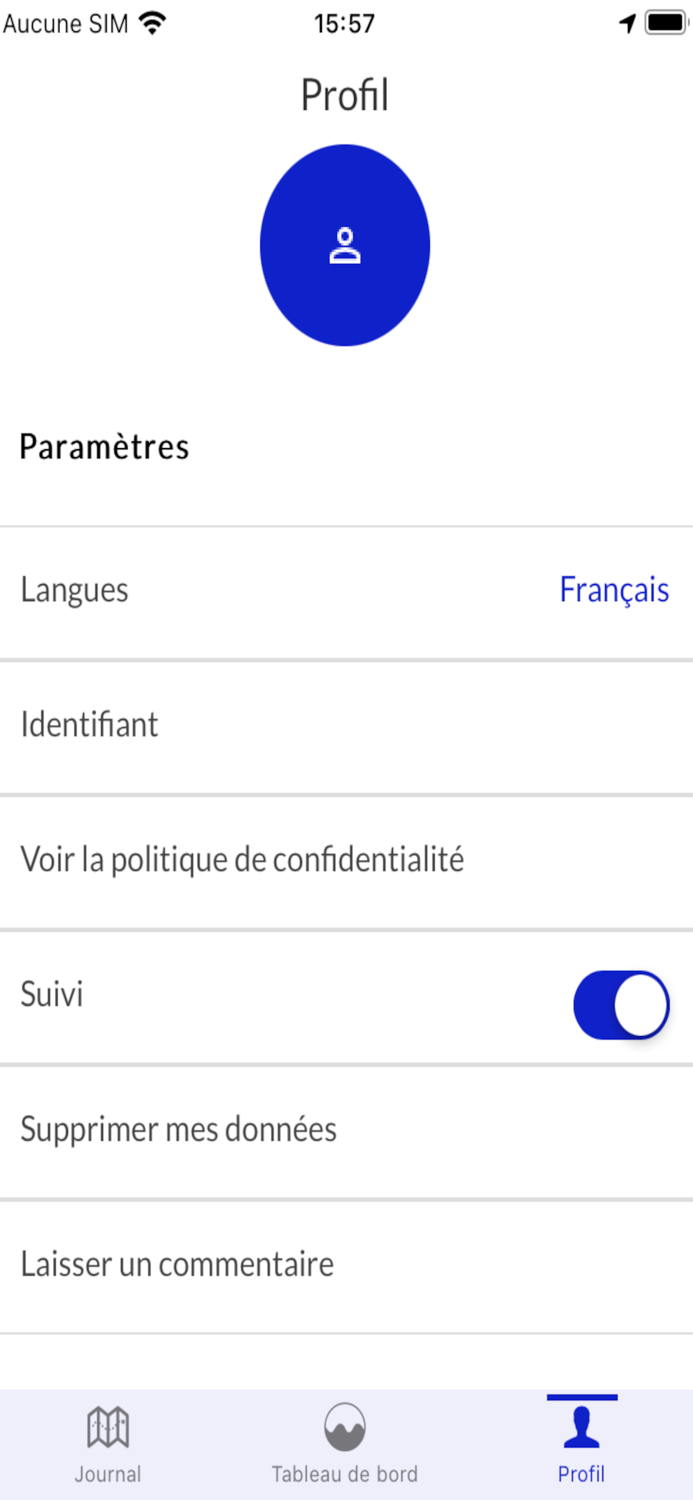Tap the person glyph inside the avatar circle
This screenshot has height=1500, width=693.
[x=345, y=245]
